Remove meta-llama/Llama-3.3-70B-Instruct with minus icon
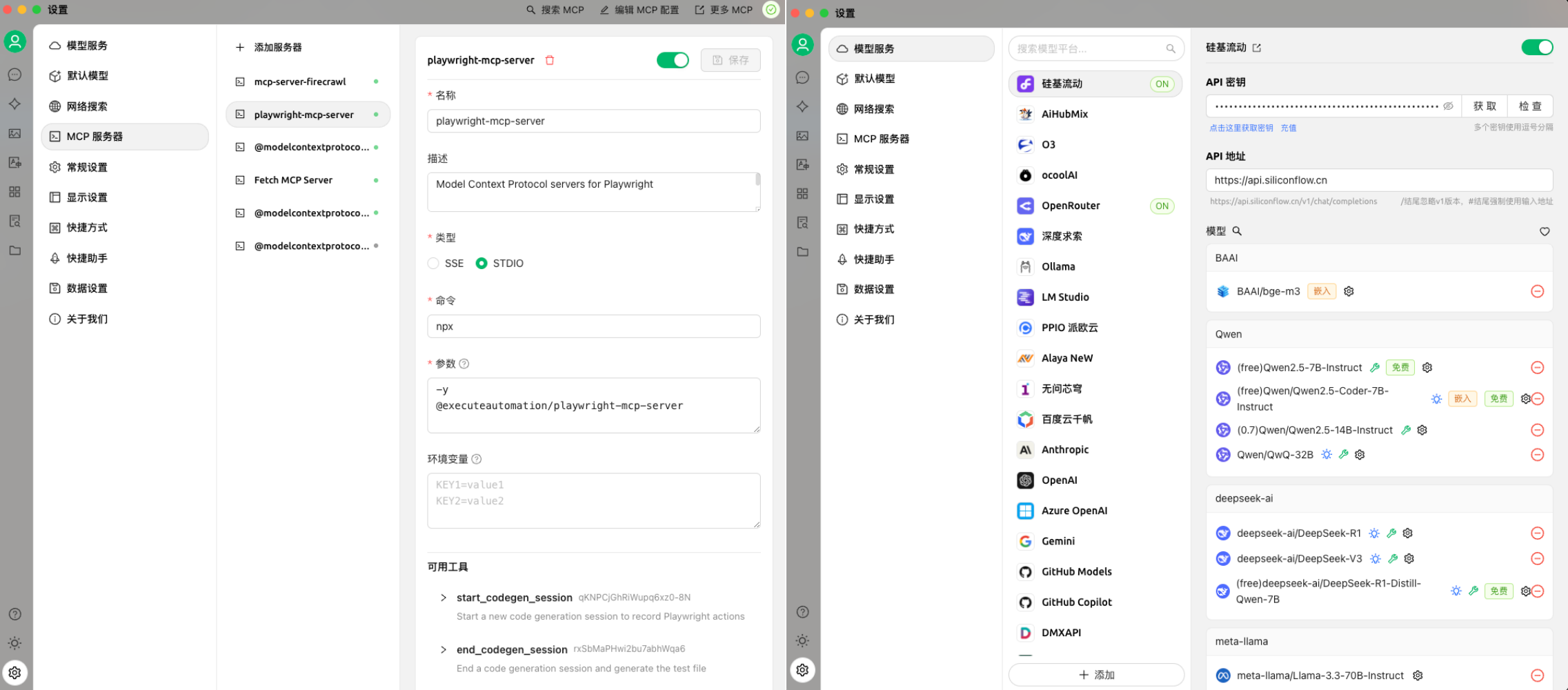 (x=1537, y=676)
